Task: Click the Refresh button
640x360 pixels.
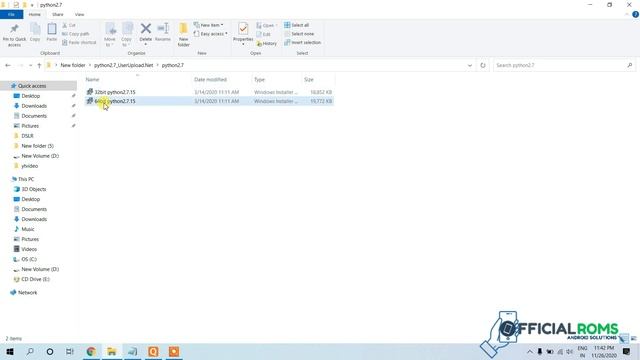Action: click(483, 65)
